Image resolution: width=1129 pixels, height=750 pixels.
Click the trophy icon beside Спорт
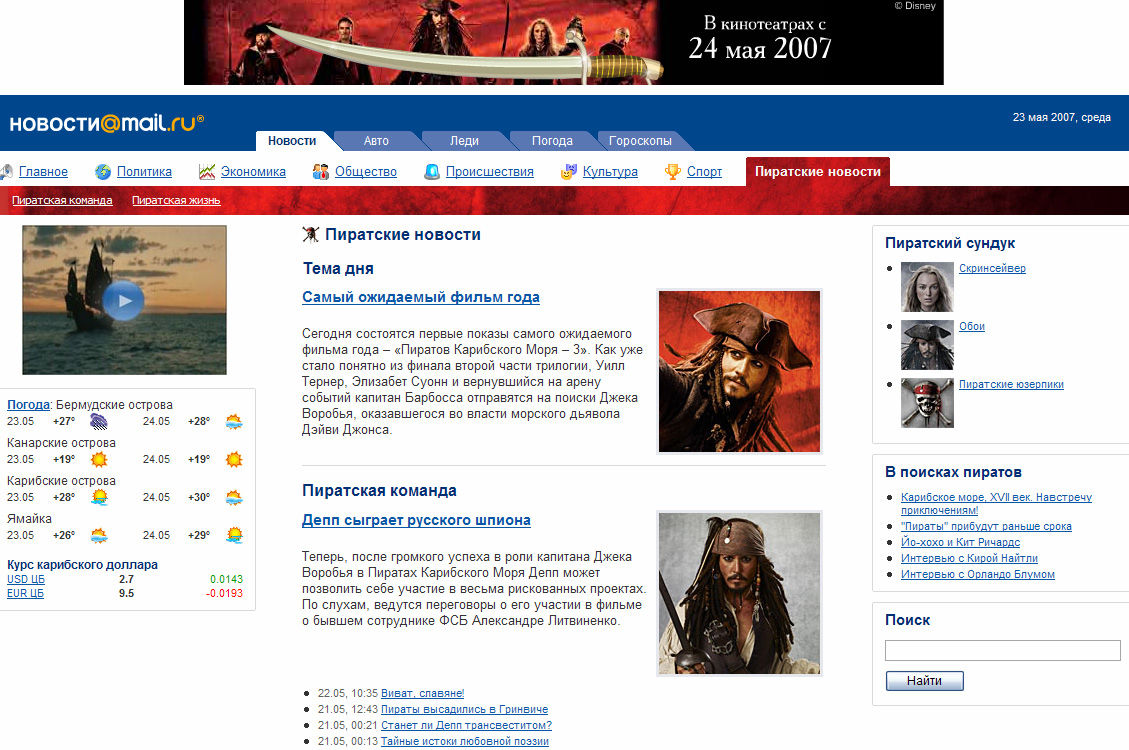pyautogui.click(x=674, y=172)
